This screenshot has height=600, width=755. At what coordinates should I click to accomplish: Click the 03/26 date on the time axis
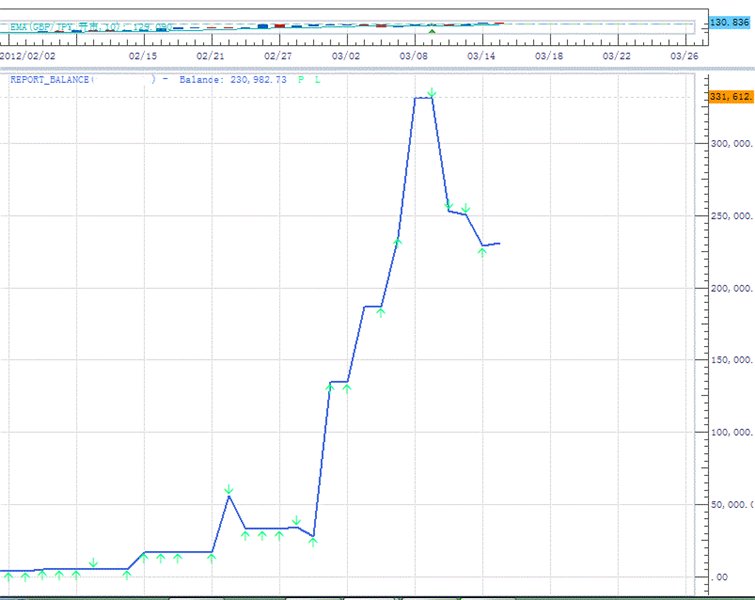click(683, 56)
